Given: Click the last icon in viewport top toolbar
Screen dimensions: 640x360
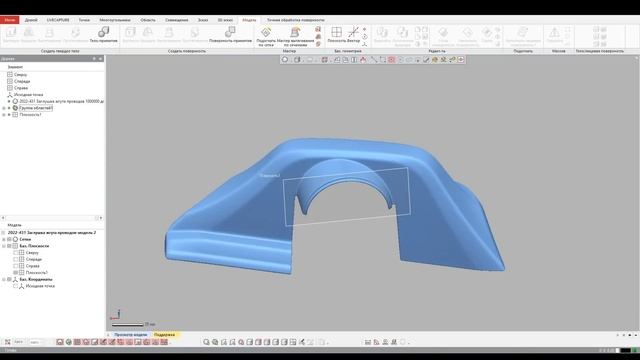Looking at the screenshot, I should click(x=461, y=60).
